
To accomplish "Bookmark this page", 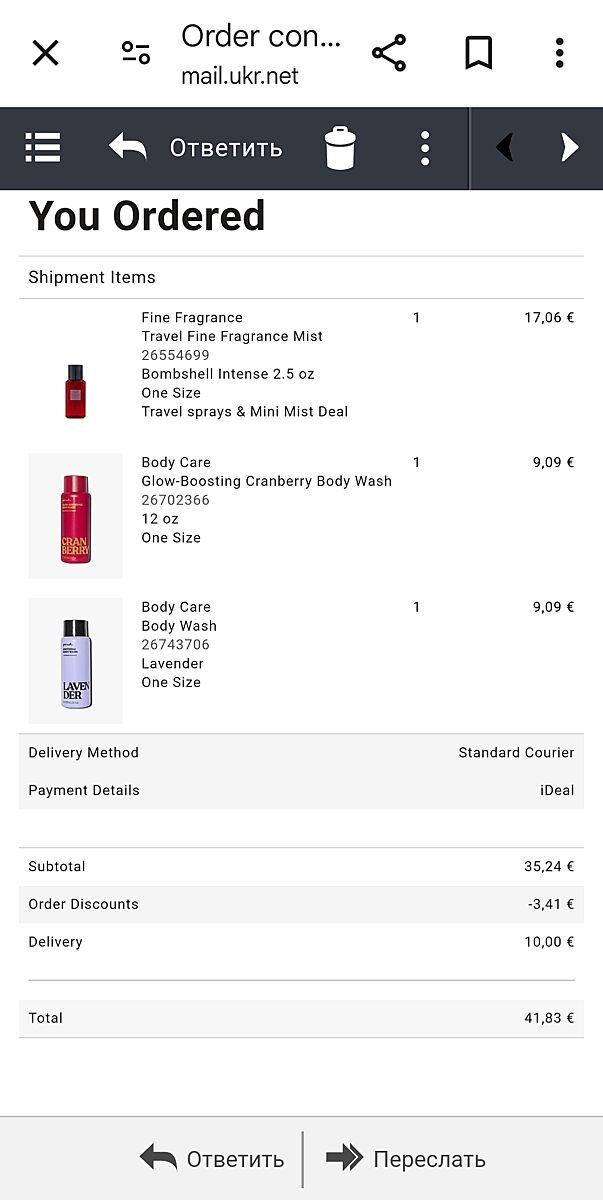I will (x=479, y=53).
